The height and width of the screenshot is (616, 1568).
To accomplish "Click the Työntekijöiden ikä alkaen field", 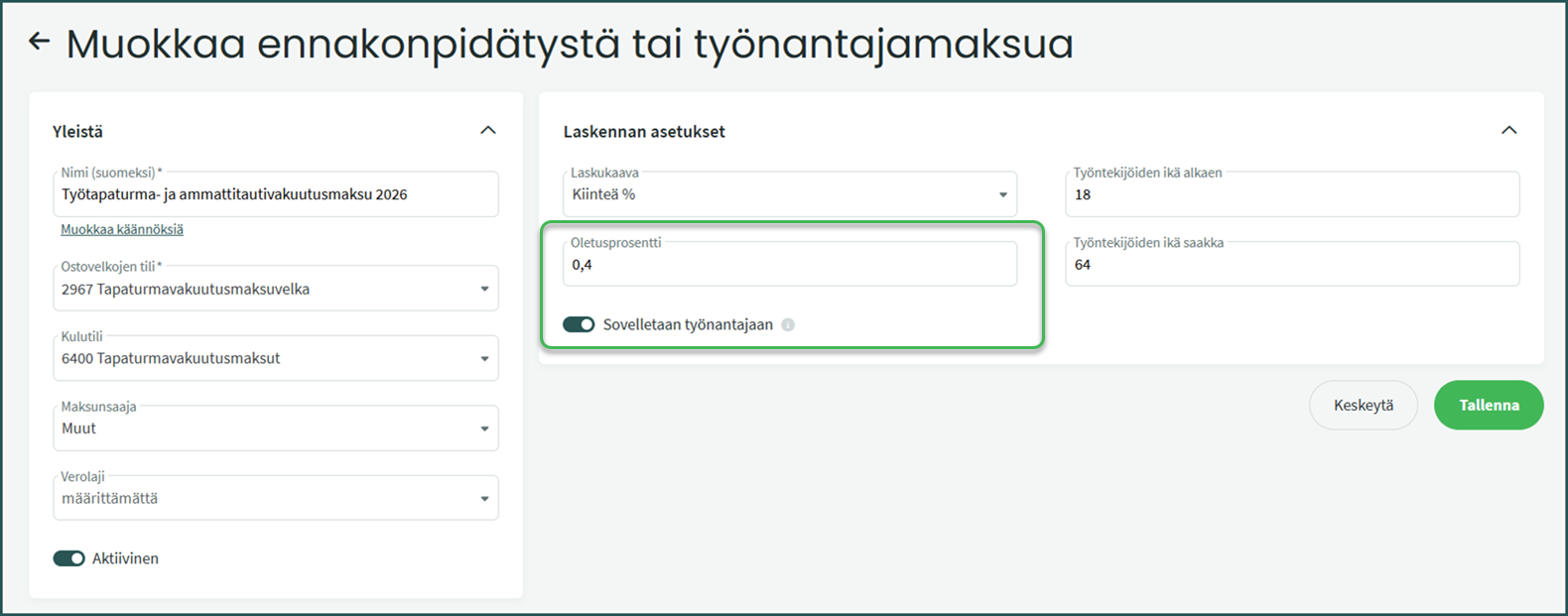I will pyautogui.click(x=1291, y=194).
